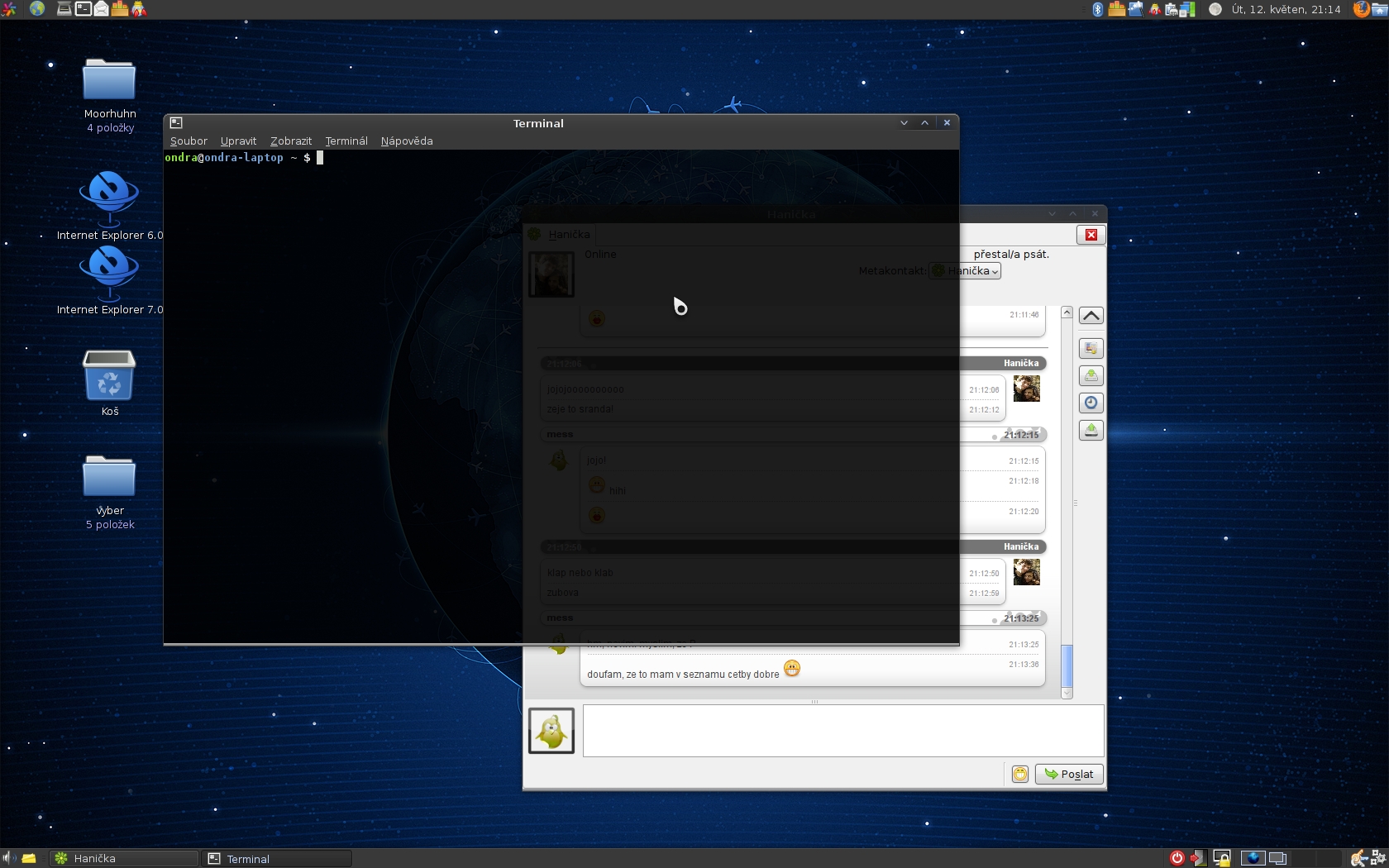This screenshot has height=868, width=1389.
Task: Click the chat scrollbar up arrow
Action: click(x=1067, y=312)
